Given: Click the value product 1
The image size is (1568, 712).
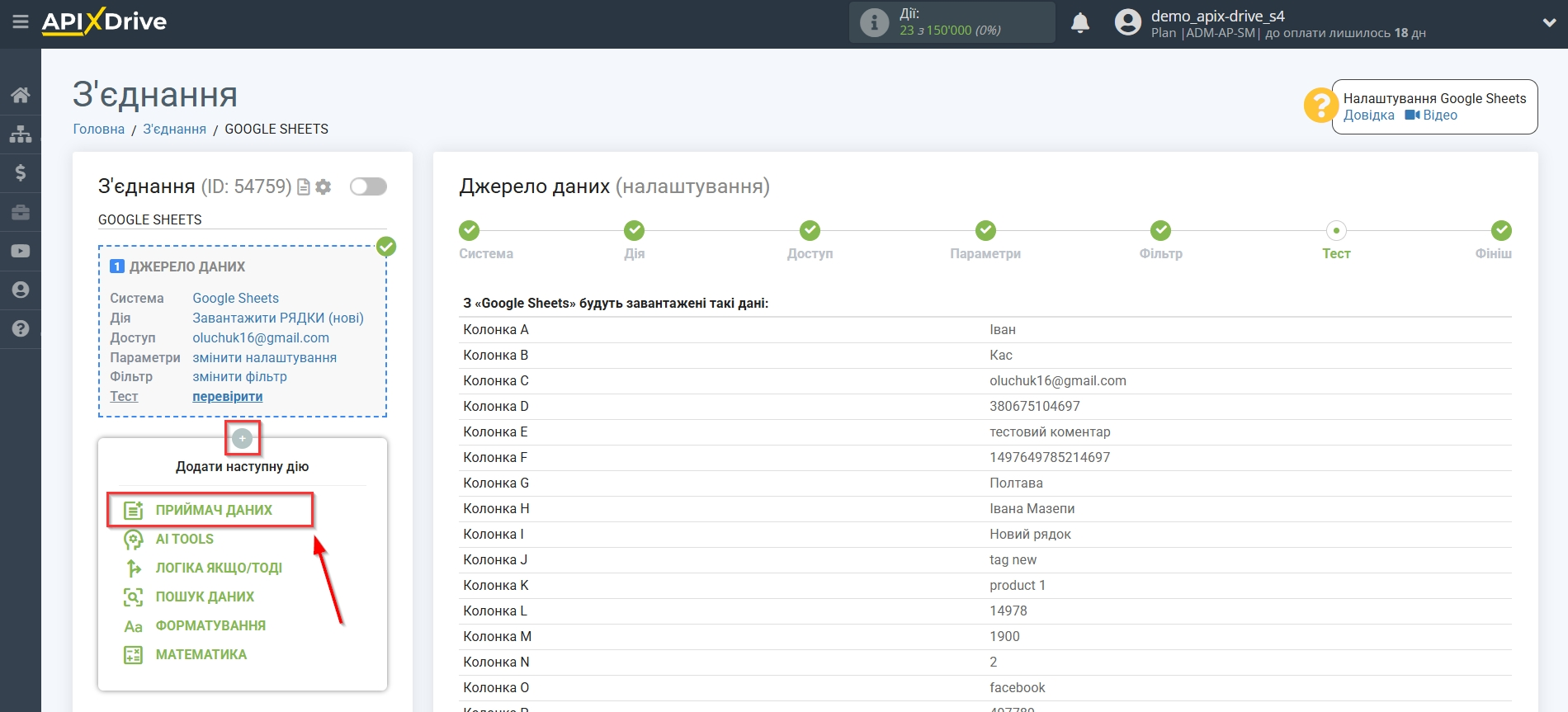Looking at the screenshot, I should point(1018,585).
